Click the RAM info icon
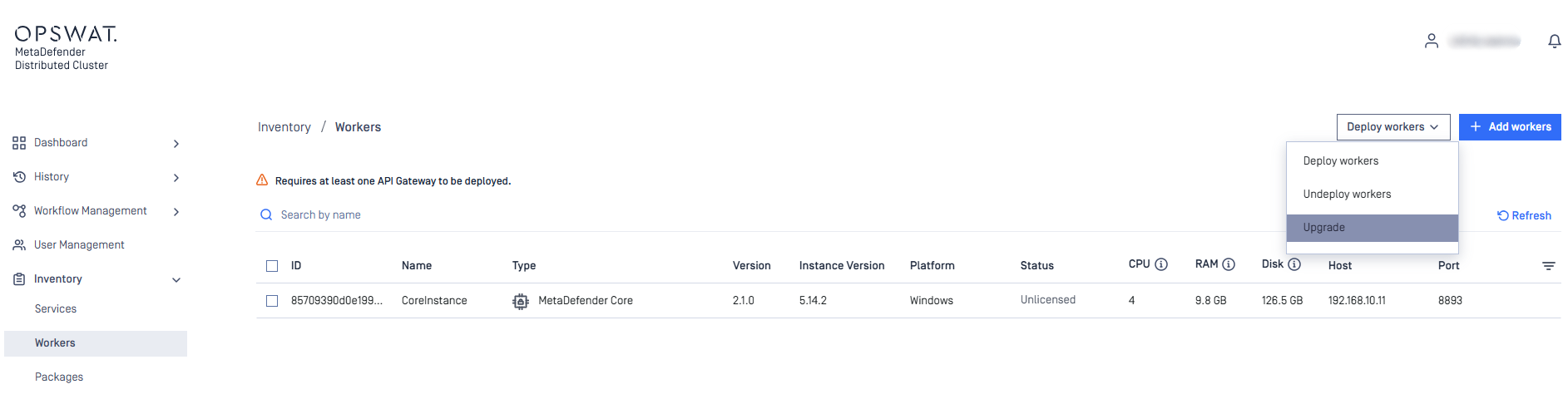The height and width of the screenshot is (399, 1568). point(1229,264)
